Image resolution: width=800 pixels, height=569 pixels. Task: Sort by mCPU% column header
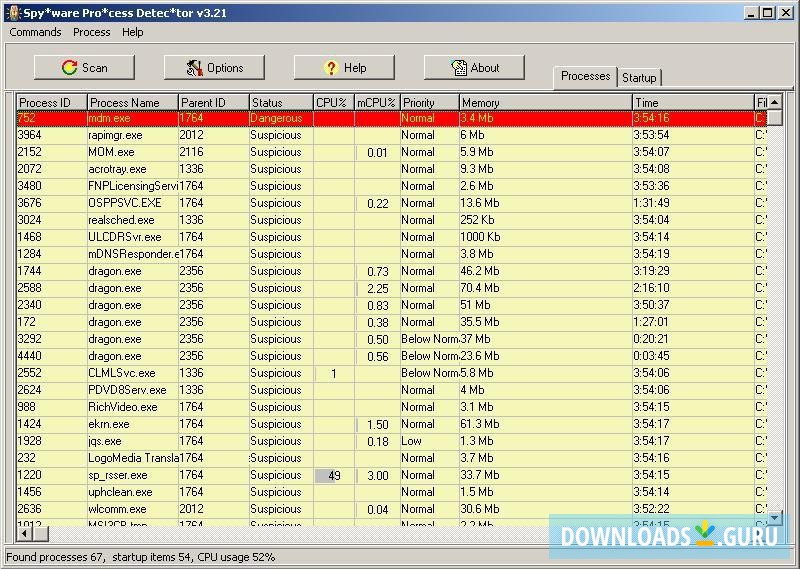pyautogui.click(x=377, y=103)
